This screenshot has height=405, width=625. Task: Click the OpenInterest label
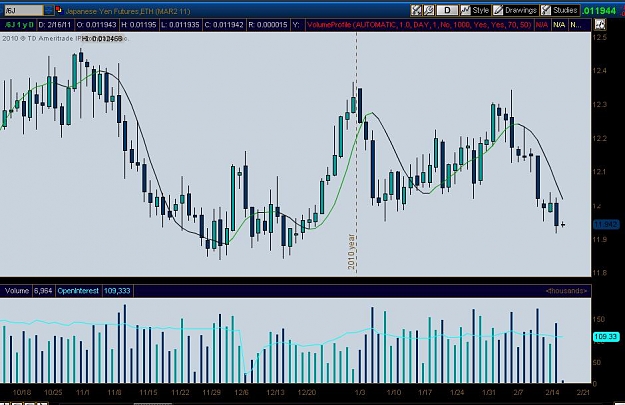click(78, 291)
